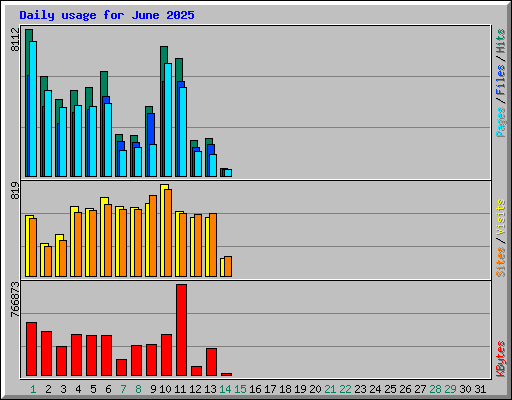The width and height of the screenshot is (512, 400).
Task: Click the day 24 axis label
Action: pos(375,389)
